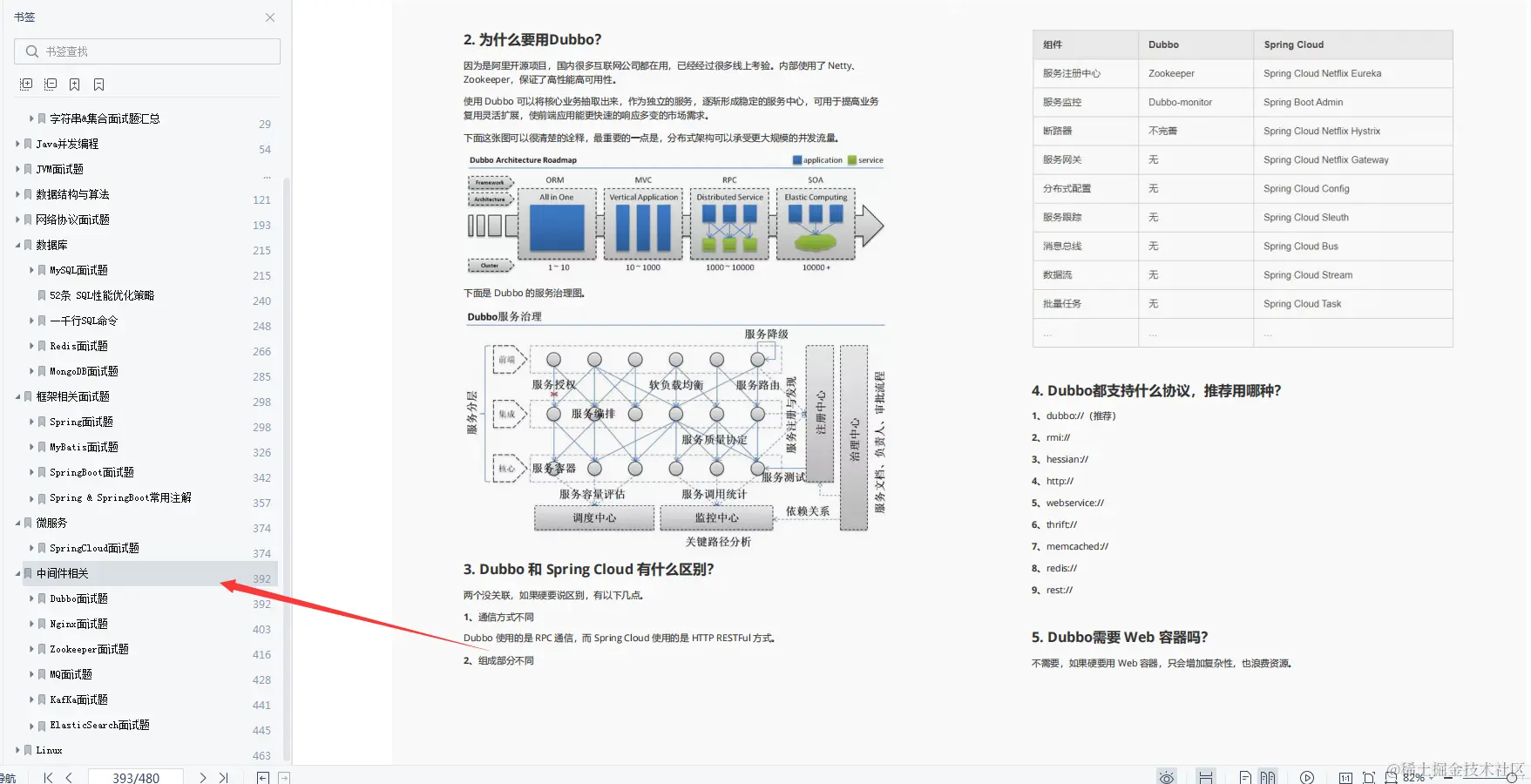Viewport: 1531px width, 784px height.
Task: Select actual size 1:1 view
Action: pyautogui.click(x=1345, y=776)
